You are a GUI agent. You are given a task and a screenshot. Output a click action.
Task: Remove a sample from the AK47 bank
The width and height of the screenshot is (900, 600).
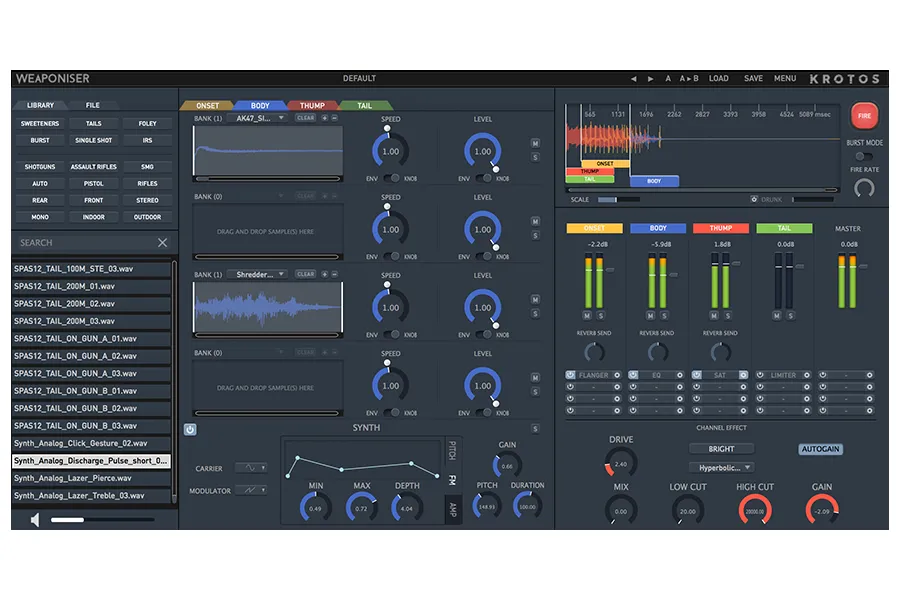335,118
